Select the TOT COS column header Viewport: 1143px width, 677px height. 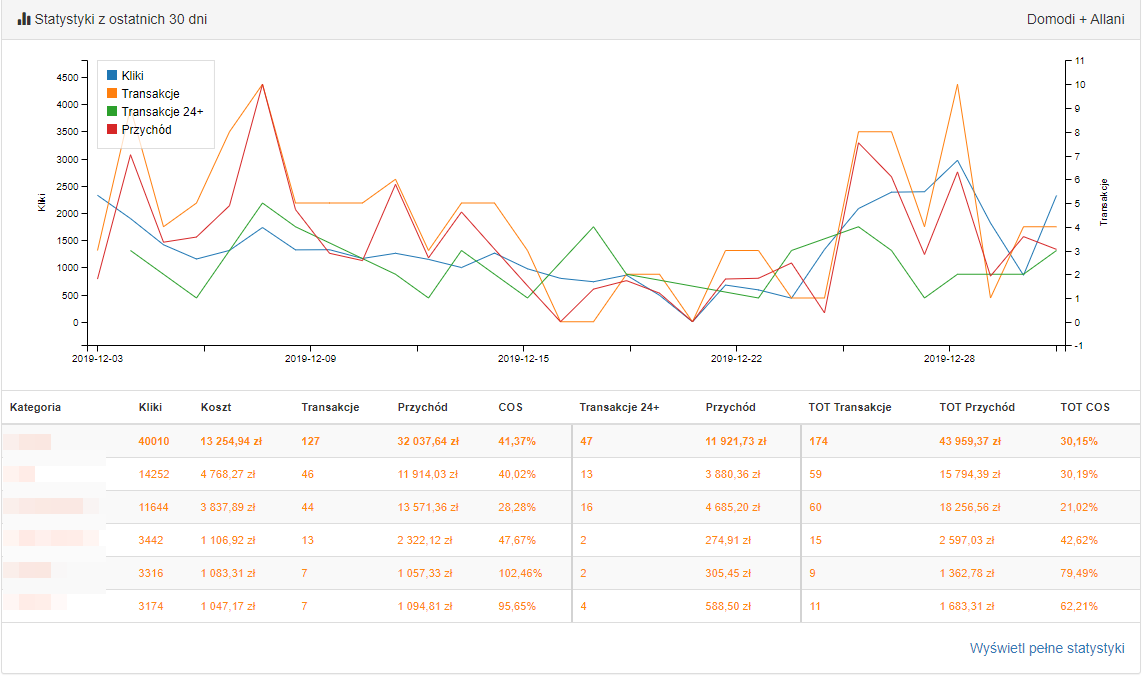pyautogui.click(x=1084, y=407)
